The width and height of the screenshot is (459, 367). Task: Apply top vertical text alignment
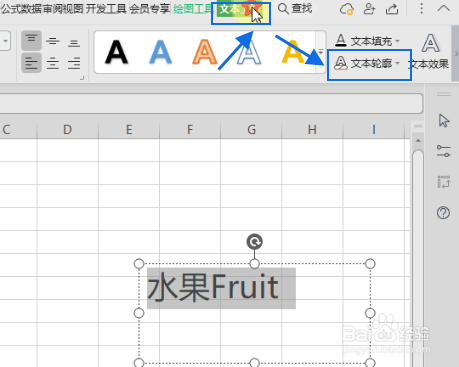31,41
